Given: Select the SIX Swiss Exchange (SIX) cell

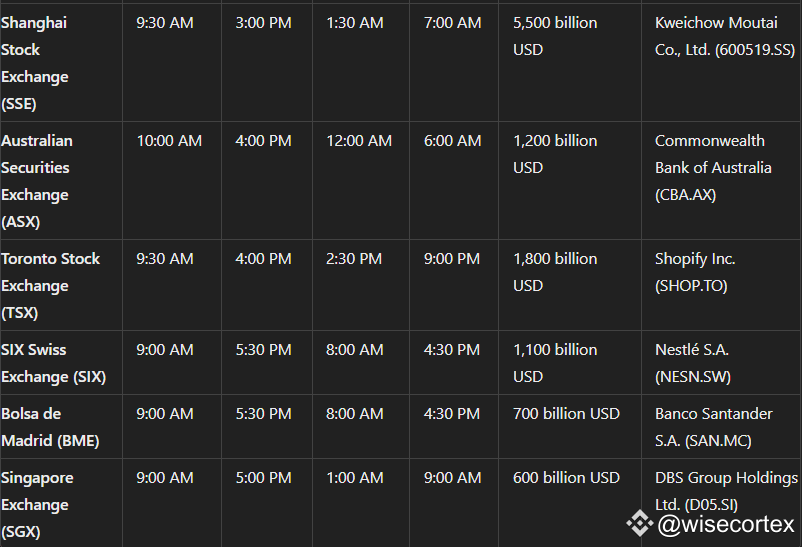Looking at the screenshot, I should pos(61,363).
